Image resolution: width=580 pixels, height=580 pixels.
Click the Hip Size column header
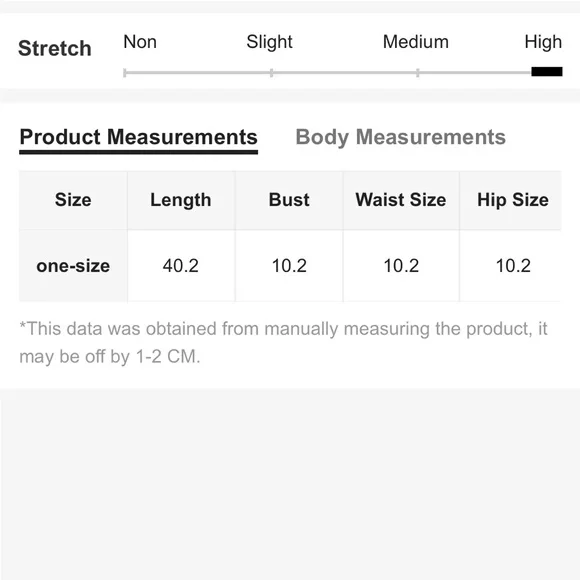pyautogui.click(x=512, y=200)
